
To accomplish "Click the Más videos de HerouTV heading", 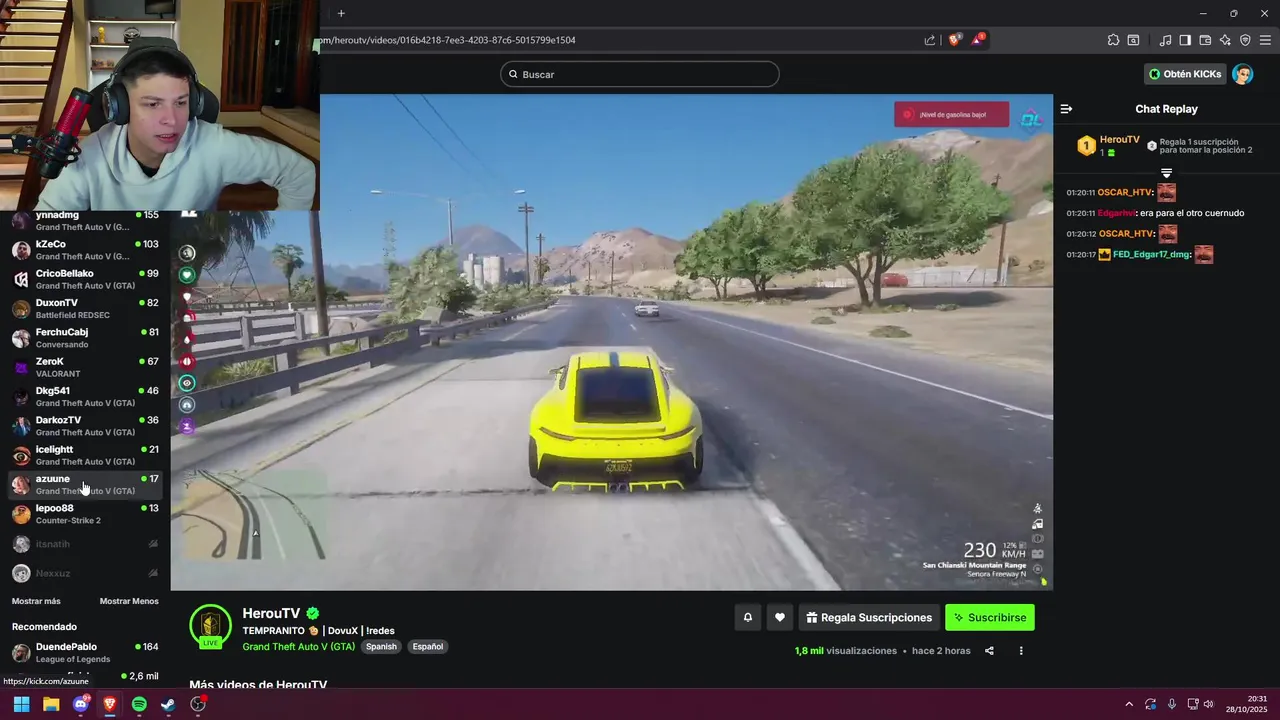I will 258,685.
